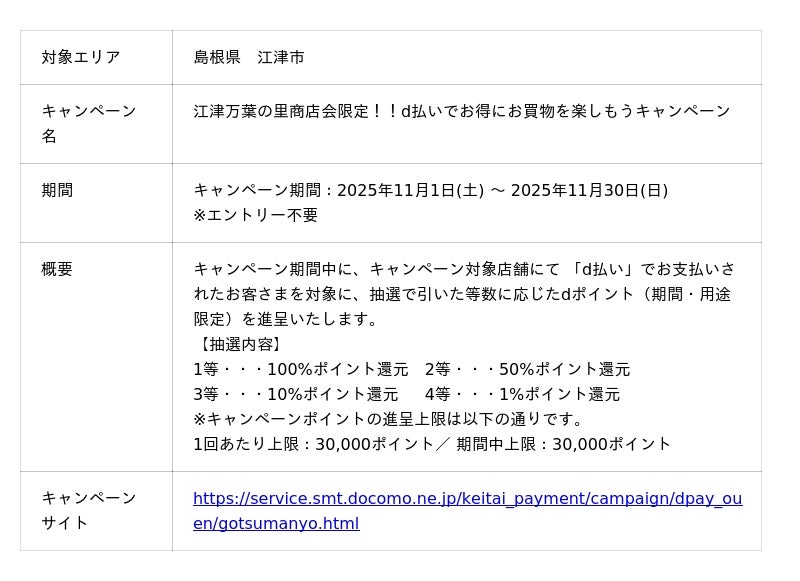Image resolution: width=800 pixels, height=581 pixels.
Task: Open the docomo d払い campaign site link
Action: point(467,499)
